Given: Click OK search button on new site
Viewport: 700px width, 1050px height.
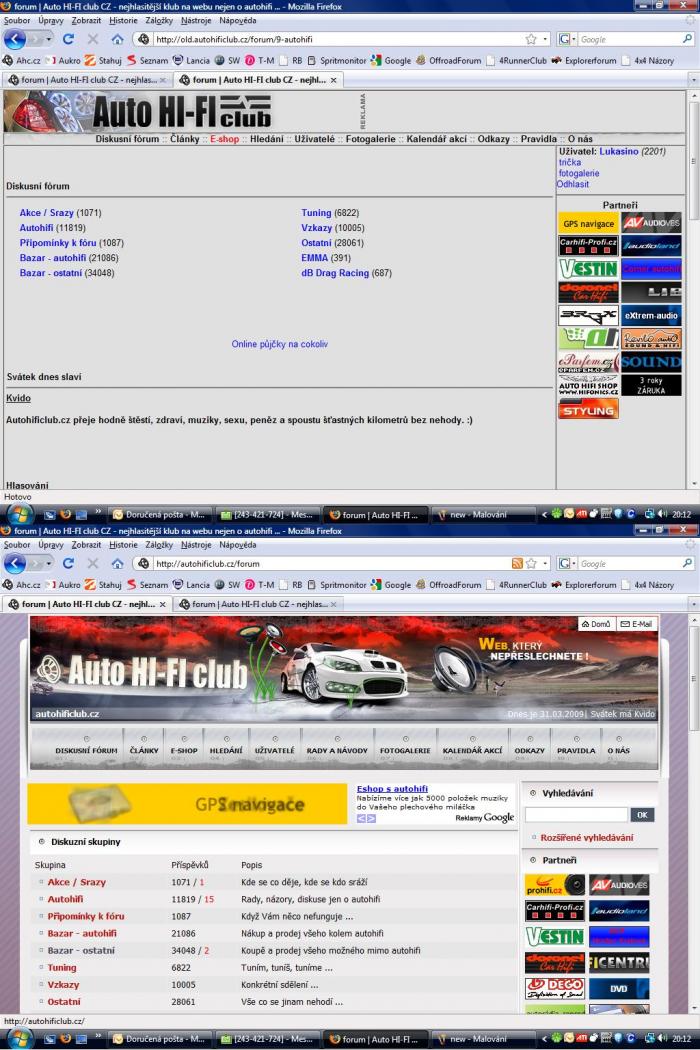Looking at the screenshot, I should 642,815.
